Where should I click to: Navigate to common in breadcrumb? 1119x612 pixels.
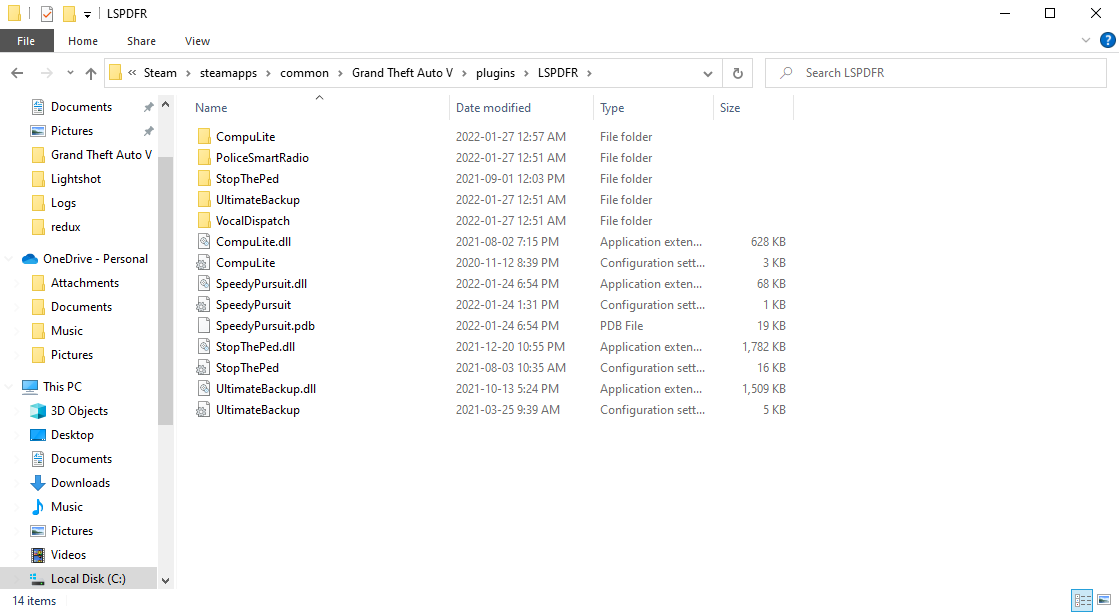pos(304,73)
